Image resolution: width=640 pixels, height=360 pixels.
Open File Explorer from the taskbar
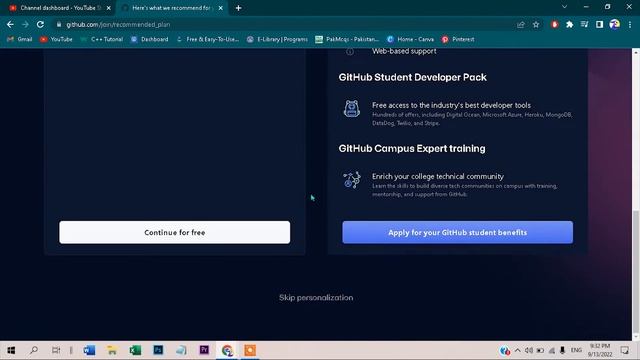[x=112, y=350]
